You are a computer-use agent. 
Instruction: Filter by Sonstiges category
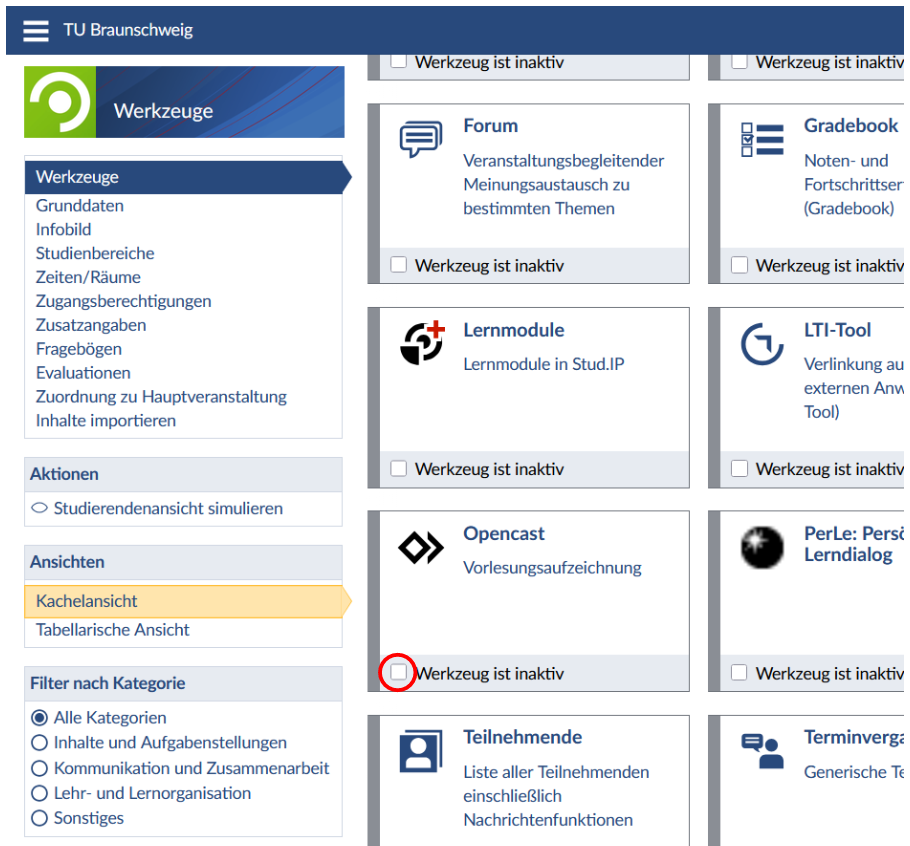[39, 818]
